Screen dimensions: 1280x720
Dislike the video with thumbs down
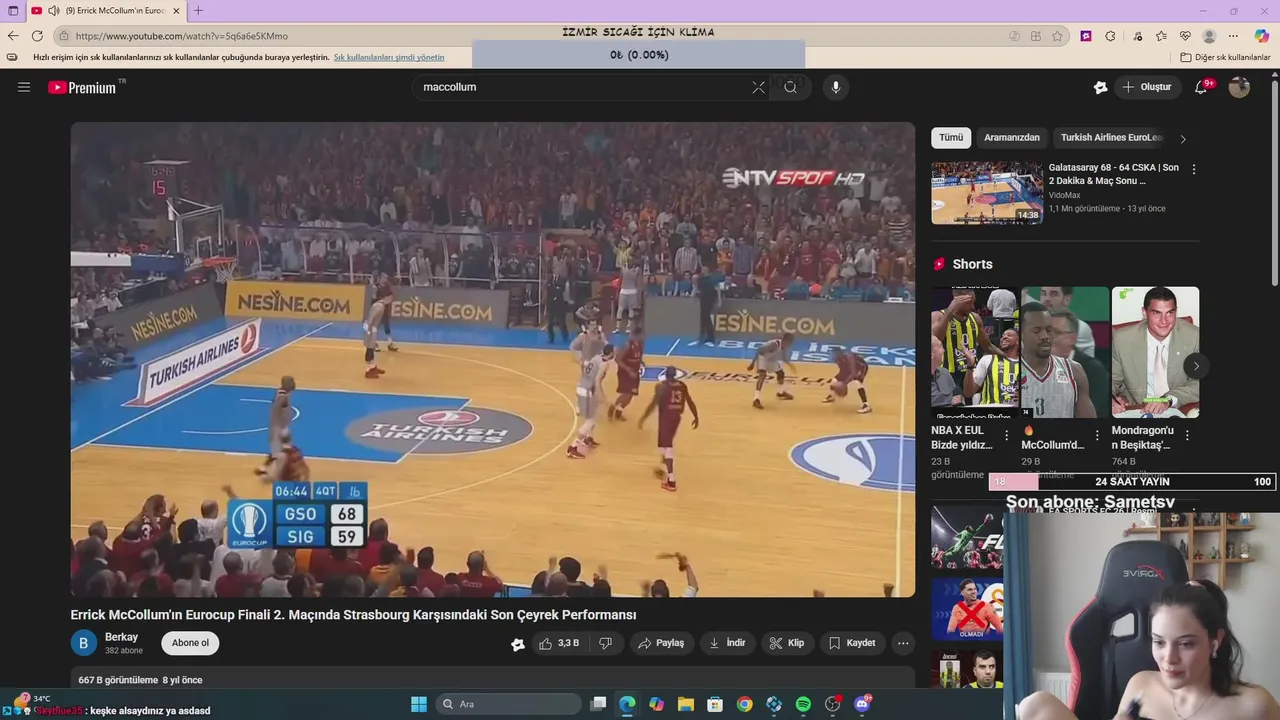[605, 643]
